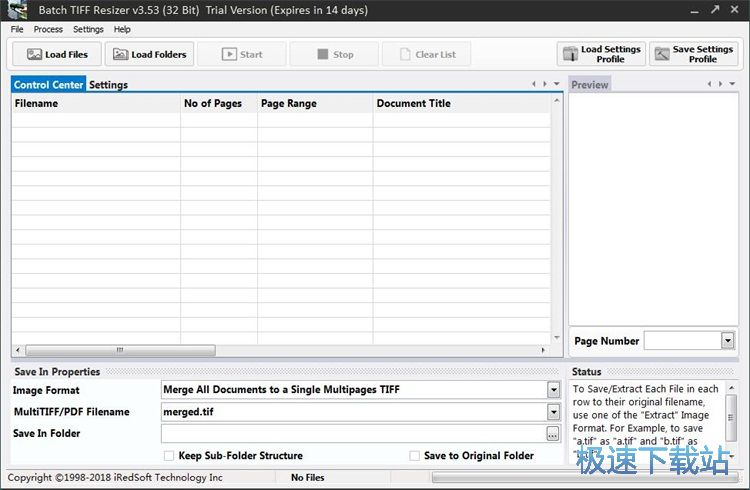Image resolution: width=750 pixels, height=490 pixels.
Task: Expand the Image Format dropdown
Action: point(553,390)
